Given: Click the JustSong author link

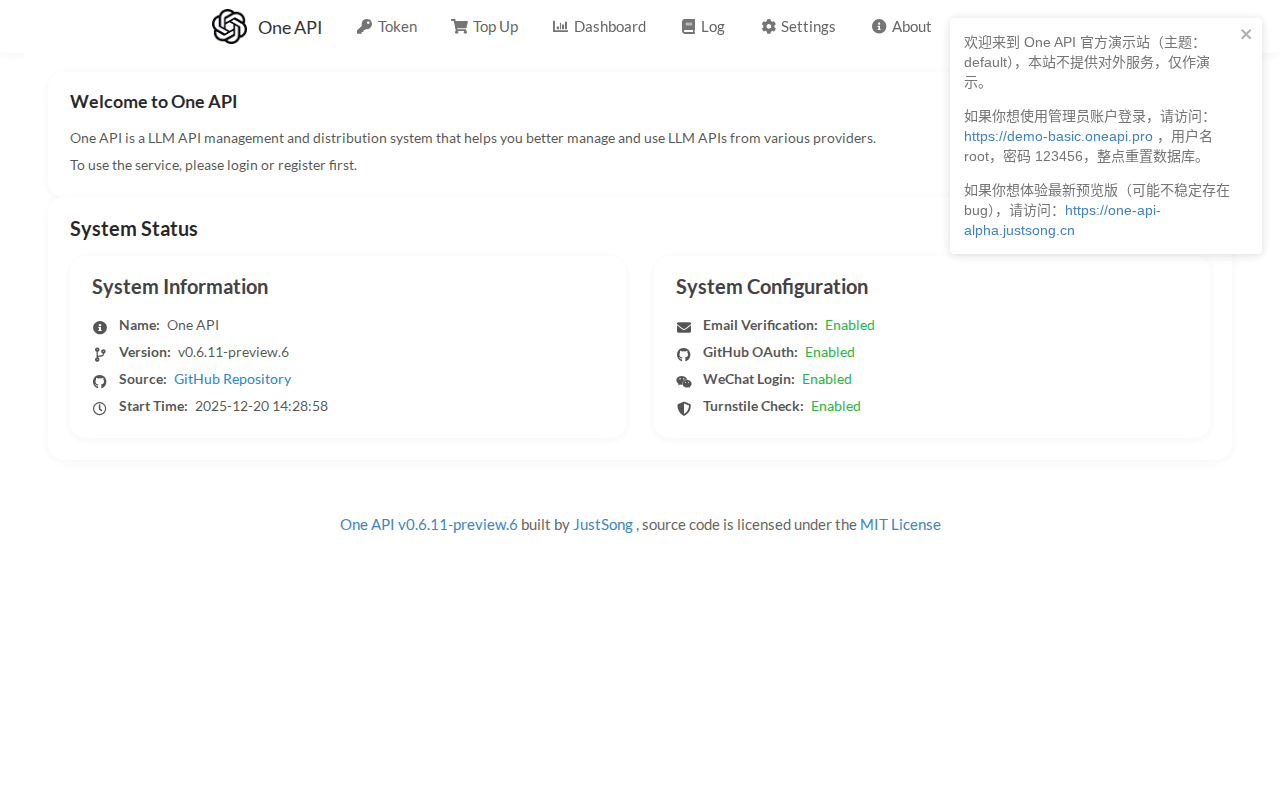Looking at the screenshot, I should click(603, 524).
